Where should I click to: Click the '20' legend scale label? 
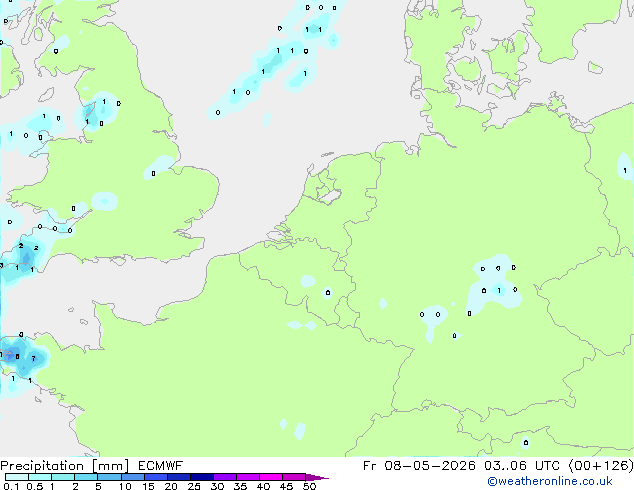coord(171,486)
